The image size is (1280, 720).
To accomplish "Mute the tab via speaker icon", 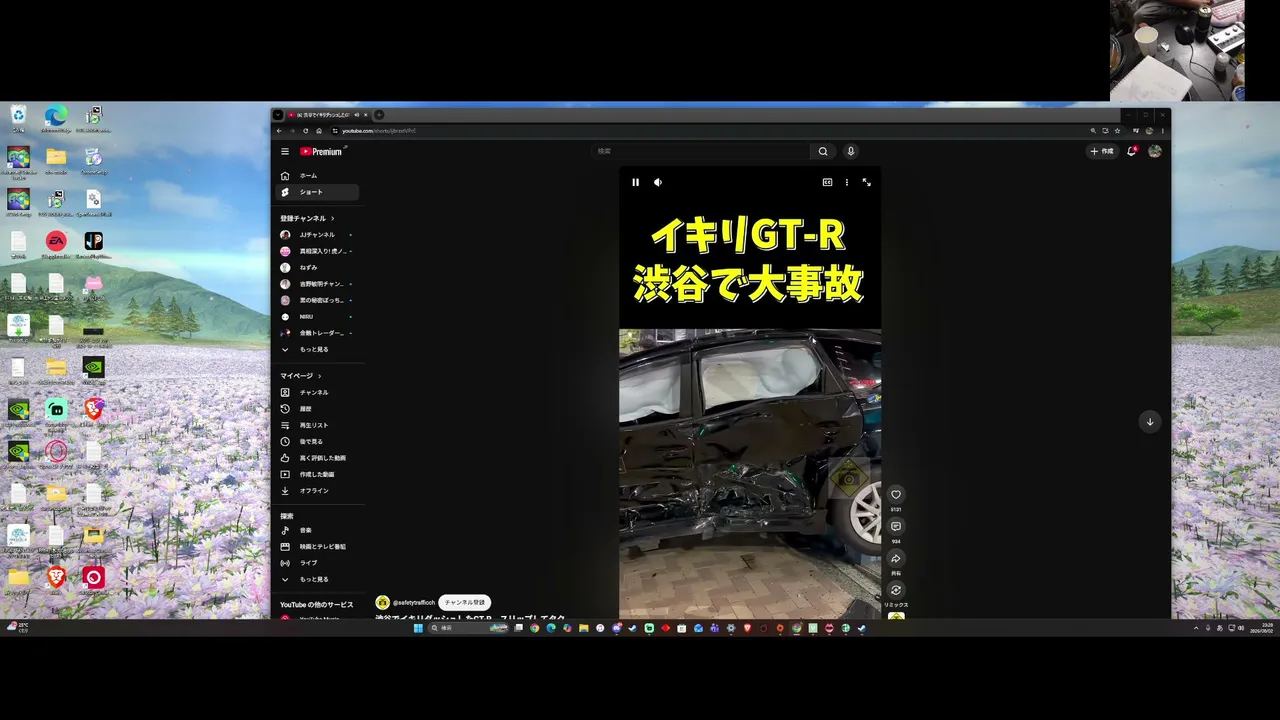I will click(x=356, y=115).
